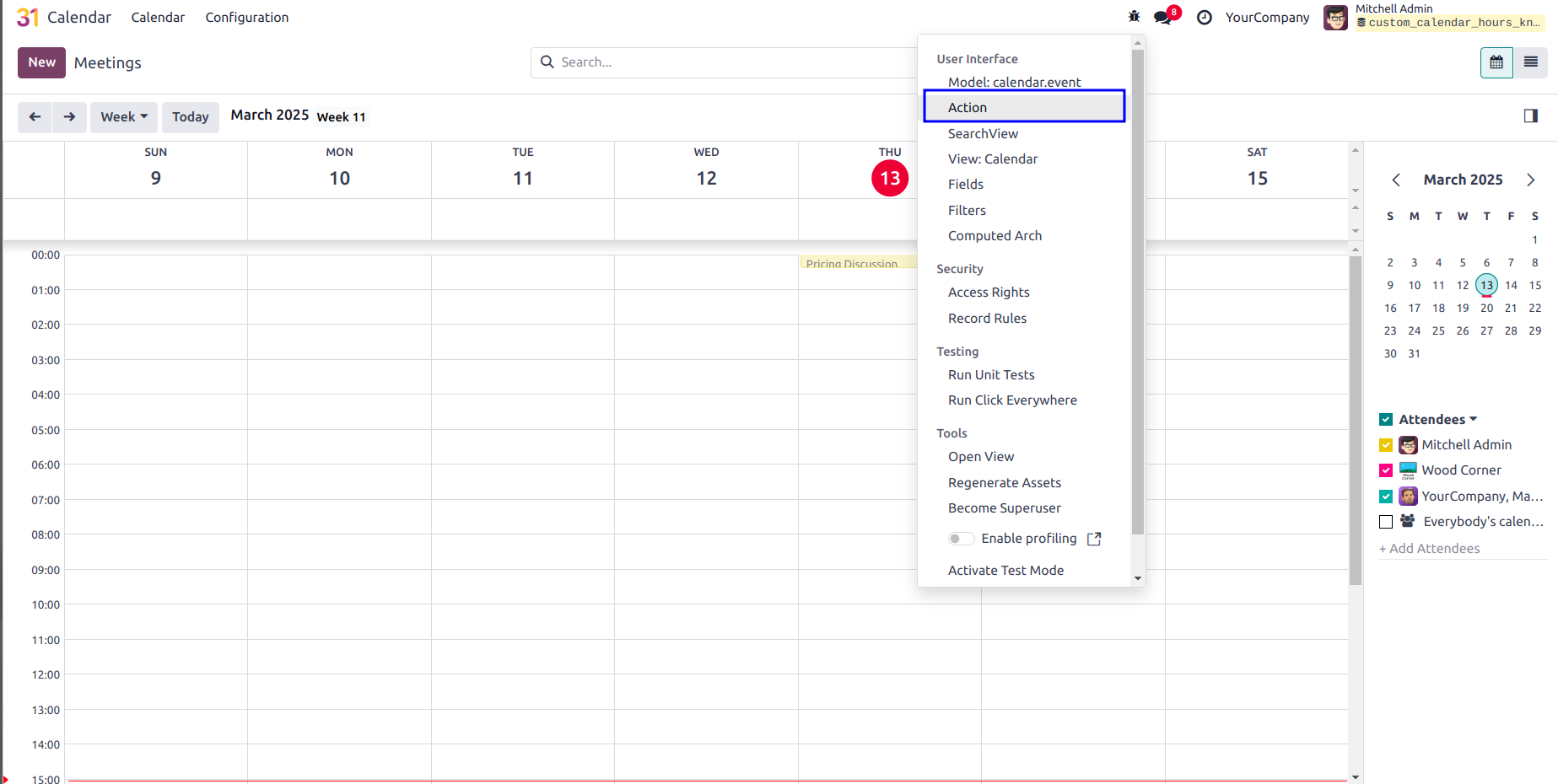Viewport: 1558px width, 784px height.
Task: Select Monday 10 day header
Action: pyautogui.click(x=339, y=169)
